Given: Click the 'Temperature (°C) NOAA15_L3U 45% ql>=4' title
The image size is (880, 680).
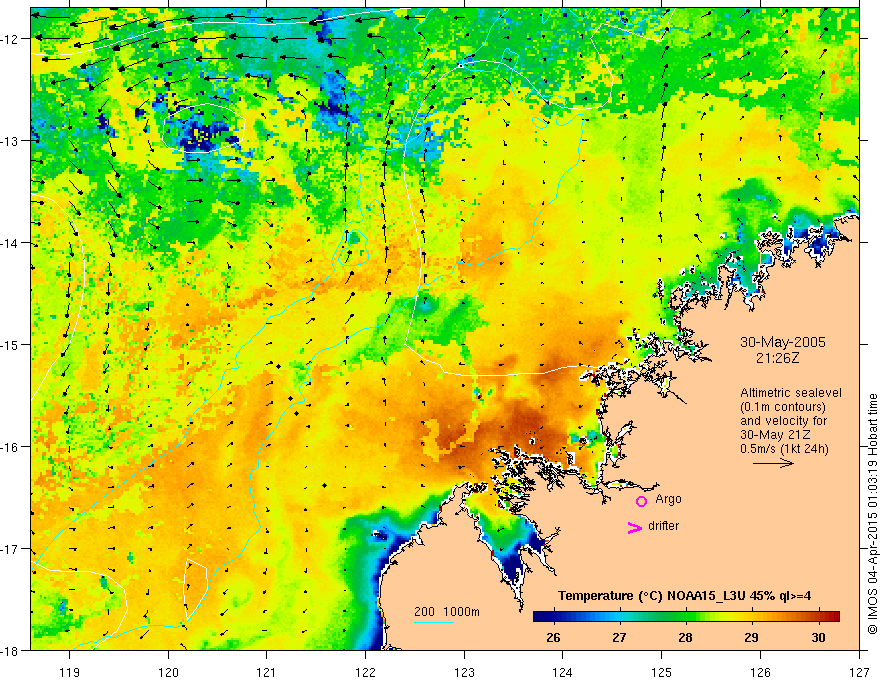Looking at the screenshot, I should pyautogui.click(x=684, y=596).
